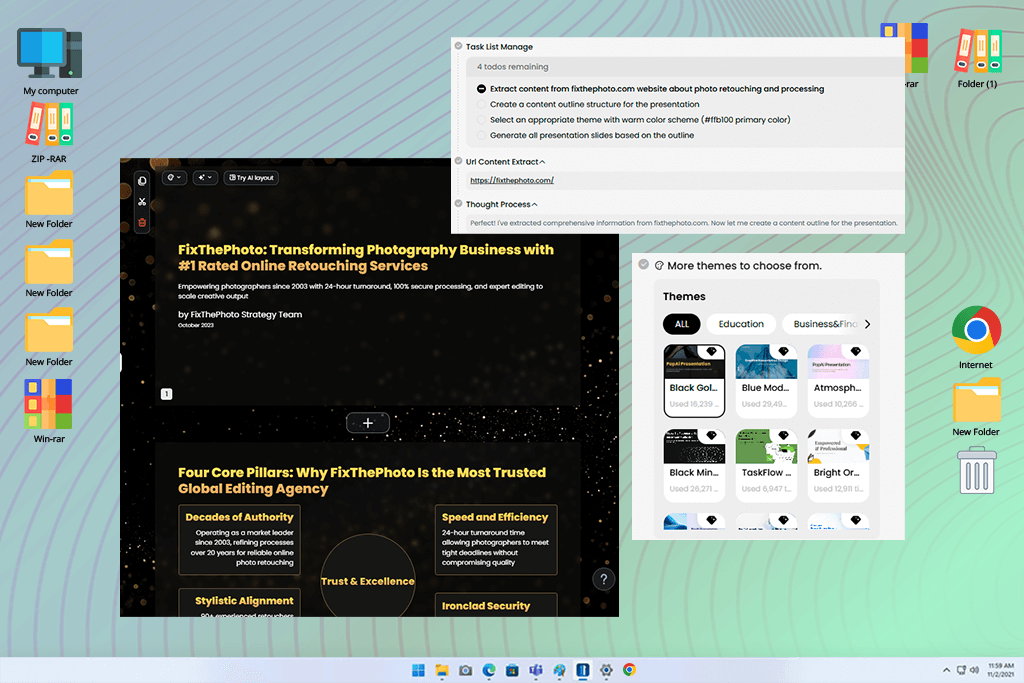
Task: Open the Recycle Bin desktop icon
Action: pos(976,470)
